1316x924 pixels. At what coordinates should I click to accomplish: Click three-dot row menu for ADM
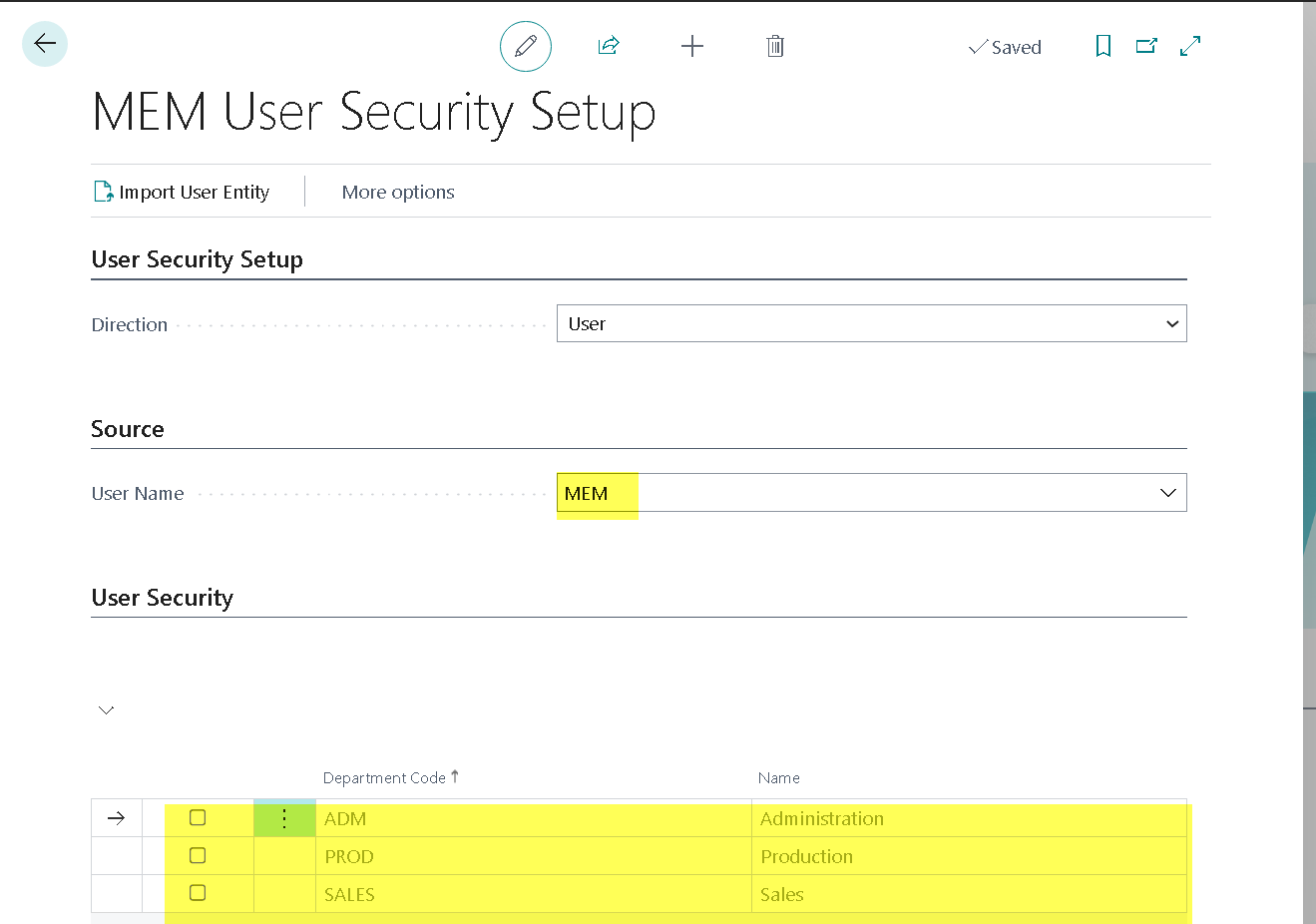[284, 818]
